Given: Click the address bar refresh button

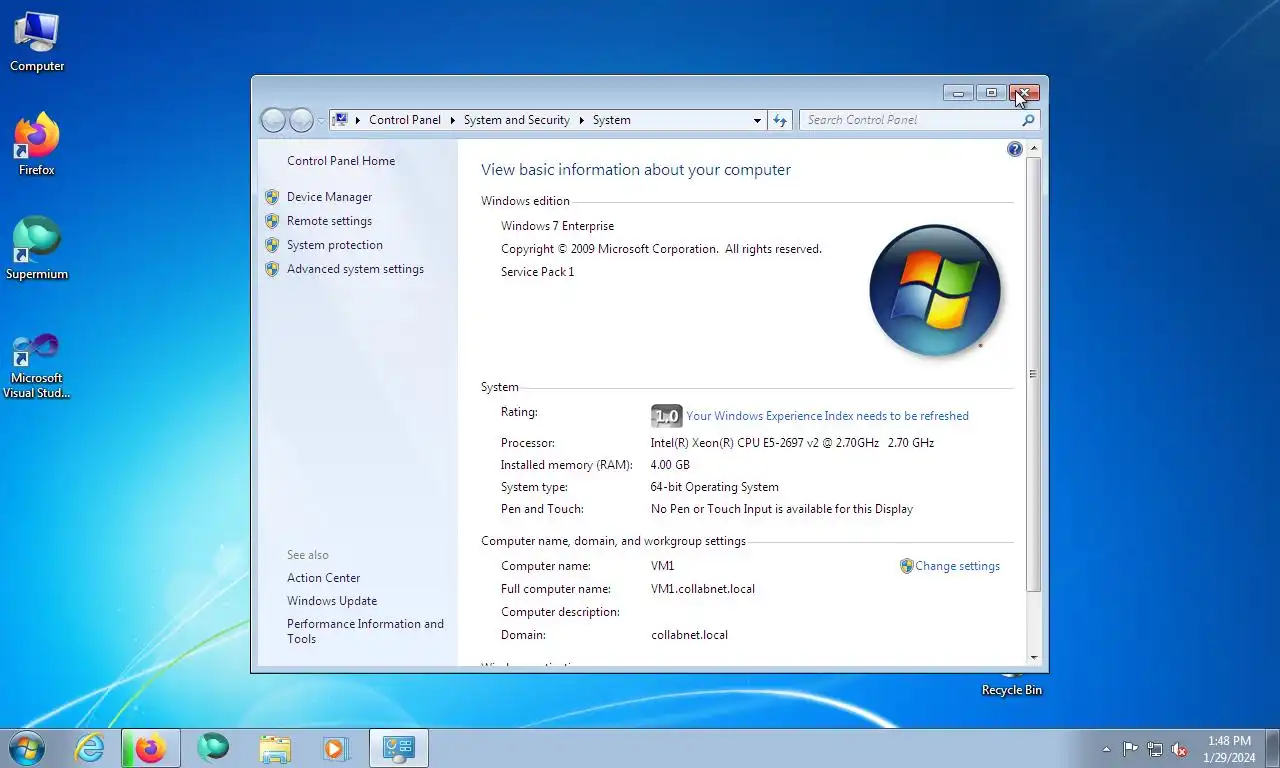Looking at the screenshot, I should pos(780,120).
